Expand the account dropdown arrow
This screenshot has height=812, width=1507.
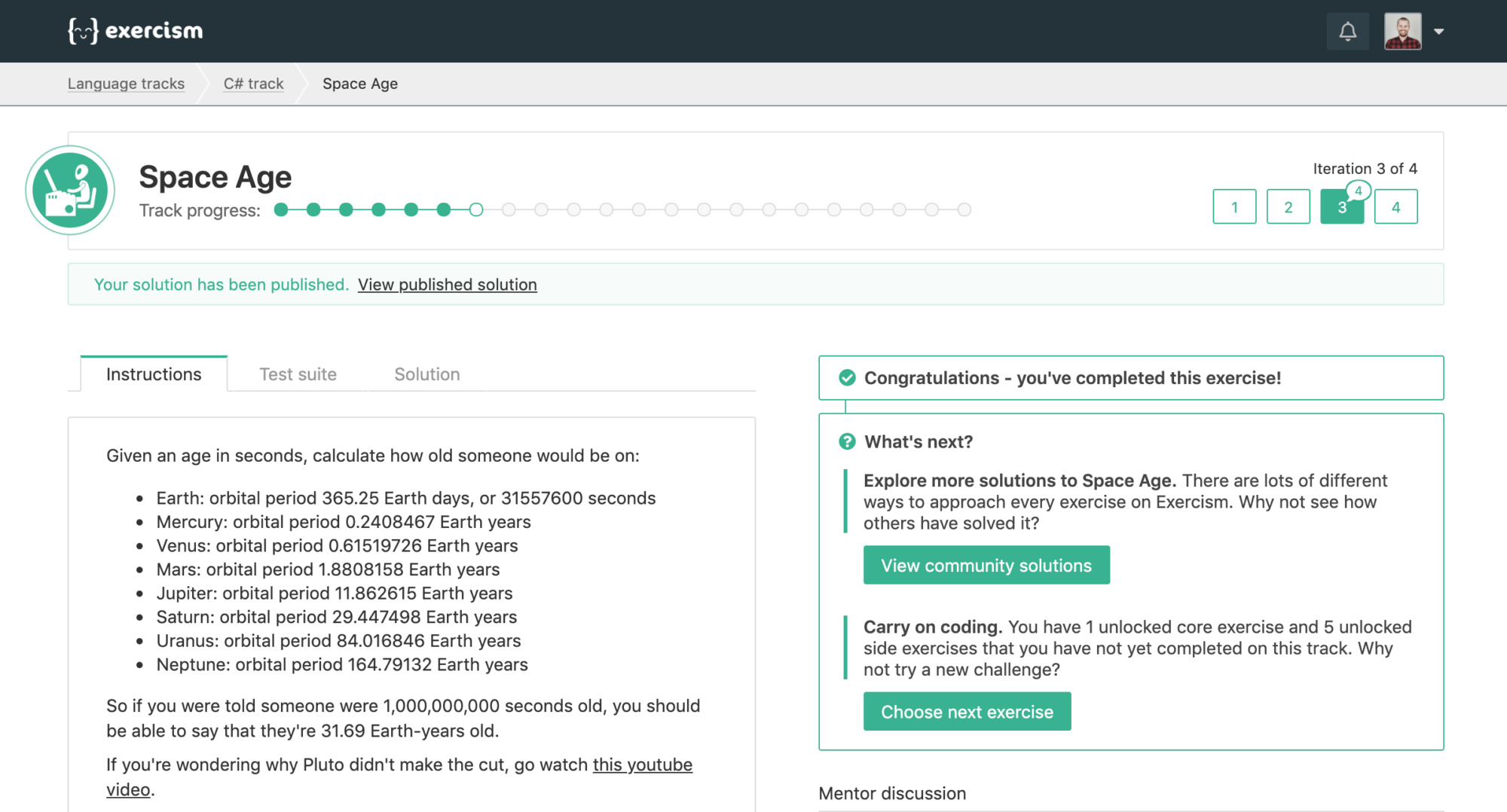point(1438,32)
